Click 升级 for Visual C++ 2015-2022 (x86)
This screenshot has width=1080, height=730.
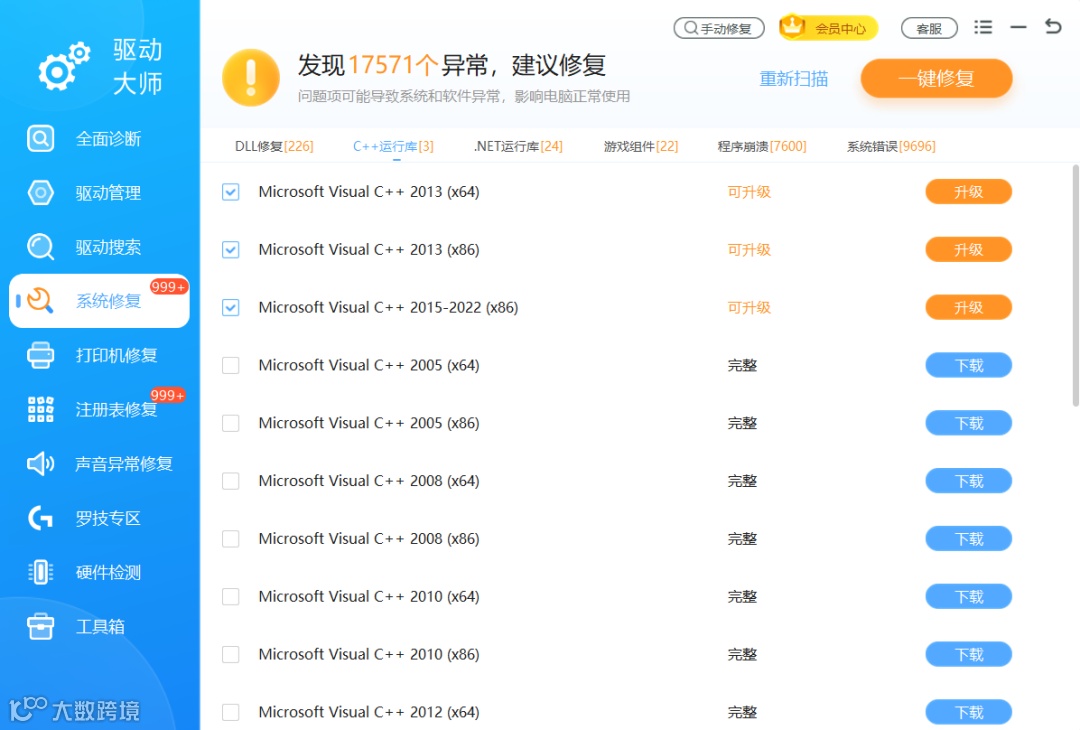[968, 307]
